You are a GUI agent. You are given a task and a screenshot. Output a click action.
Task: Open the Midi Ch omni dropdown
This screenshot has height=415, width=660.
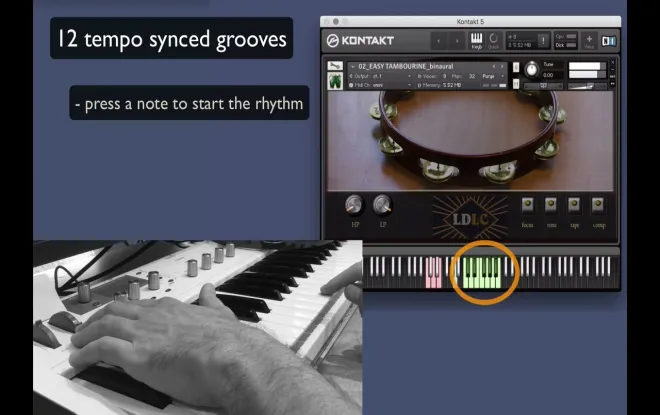click(x=380, y=85)
